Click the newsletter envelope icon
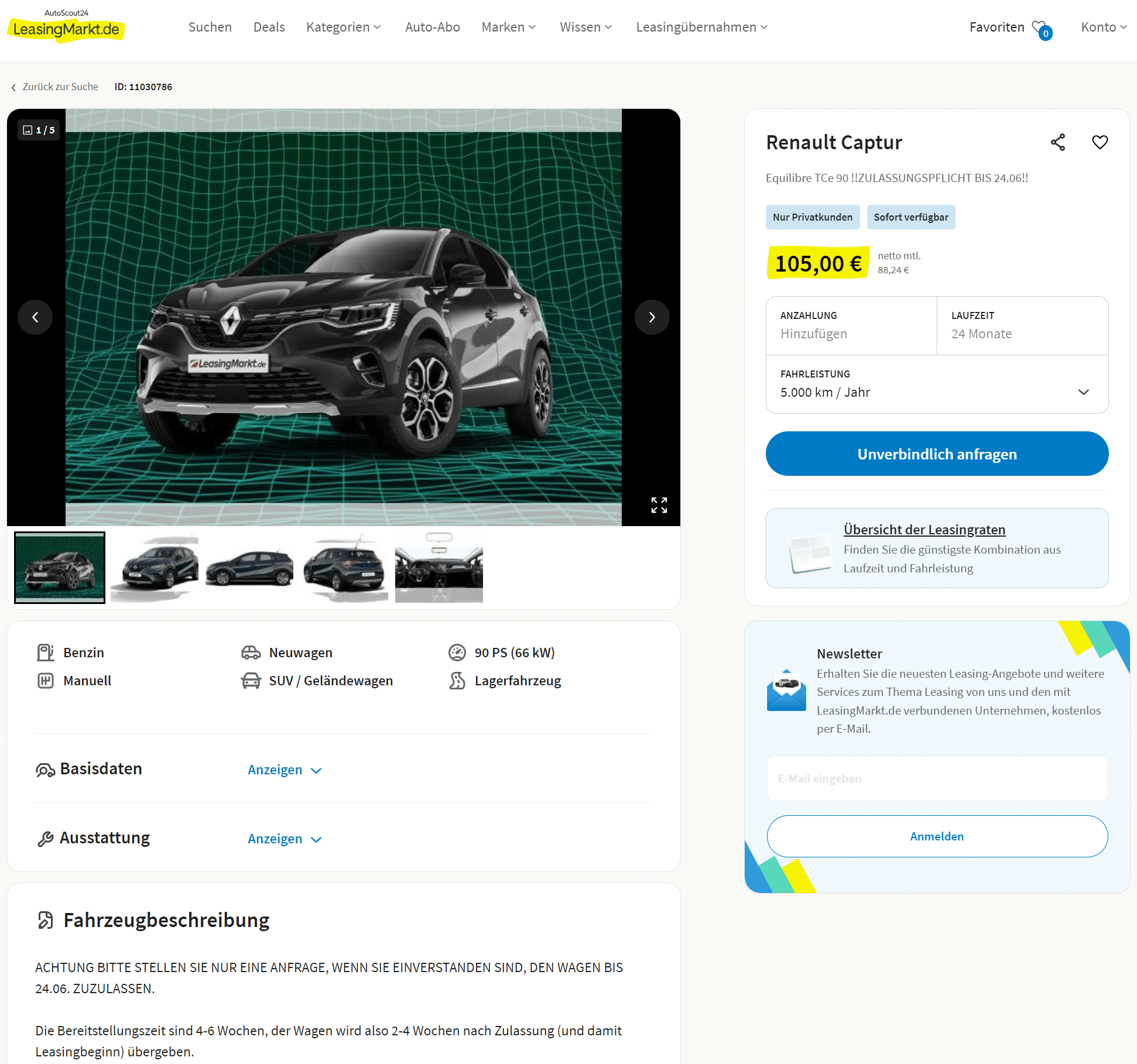 (786, 691)
